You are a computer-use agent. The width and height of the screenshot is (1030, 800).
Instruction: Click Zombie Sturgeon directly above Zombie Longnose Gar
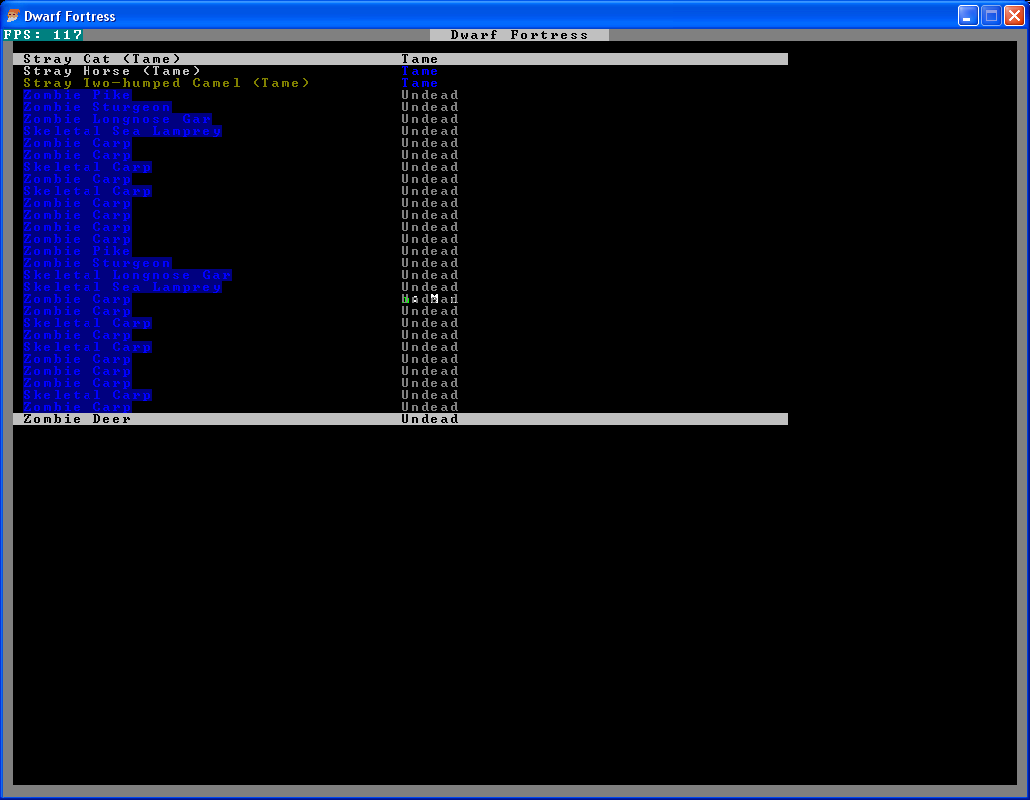(97, 107)
